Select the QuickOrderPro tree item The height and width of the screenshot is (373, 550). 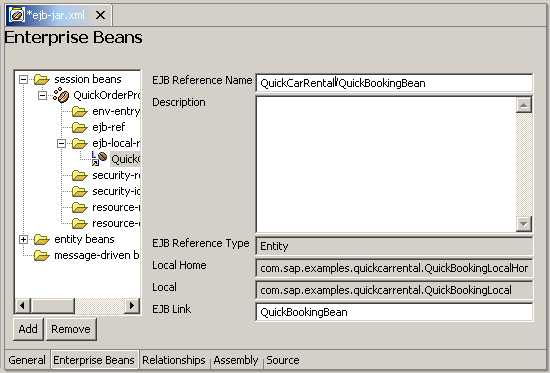pos(107,95)
